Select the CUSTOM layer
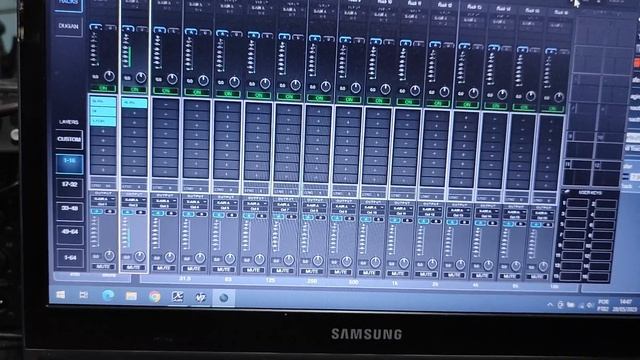The height and width of the screenshot is (360, 640). tap(69, 140)
